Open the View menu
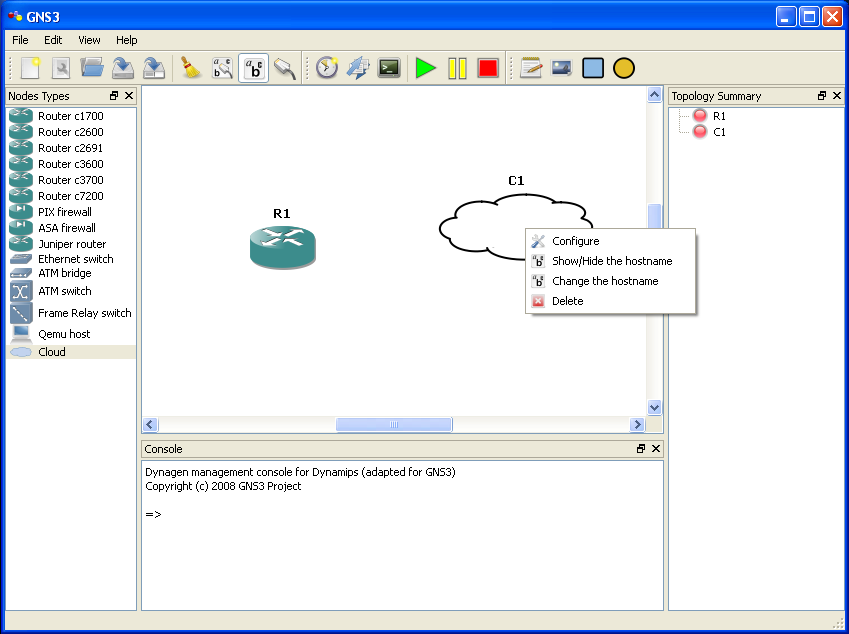 (89, 40)
